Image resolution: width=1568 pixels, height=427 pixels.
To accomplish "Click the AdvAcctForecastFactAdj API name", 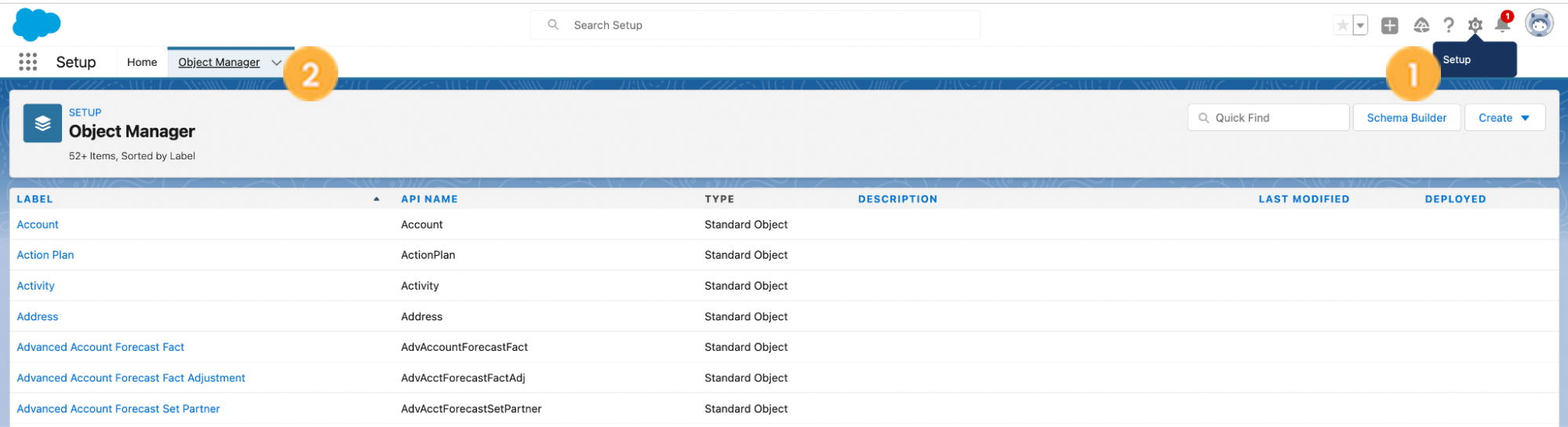I will click(x=463, y=378).
